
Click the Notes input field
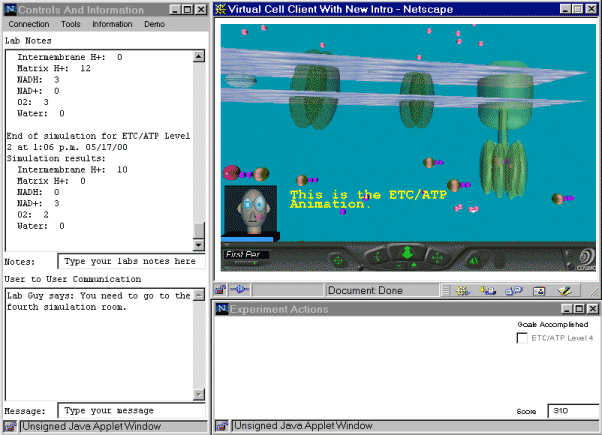click(x=131, y=261)
